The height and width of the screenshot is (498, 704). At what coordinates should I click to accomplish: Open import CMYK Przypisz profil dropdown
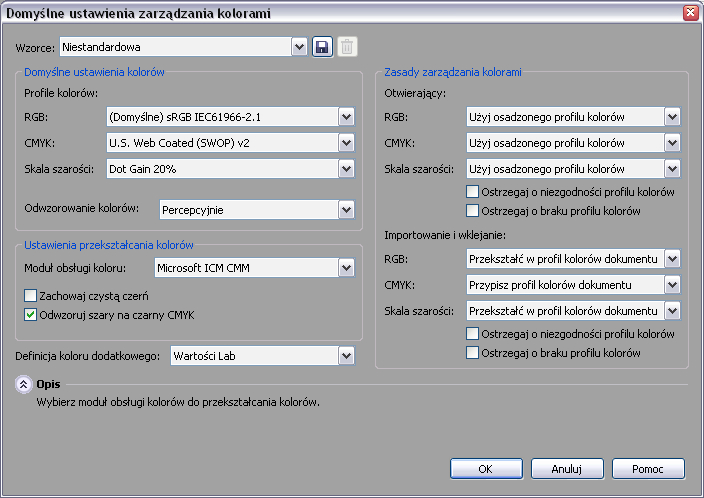coord(673,285)
